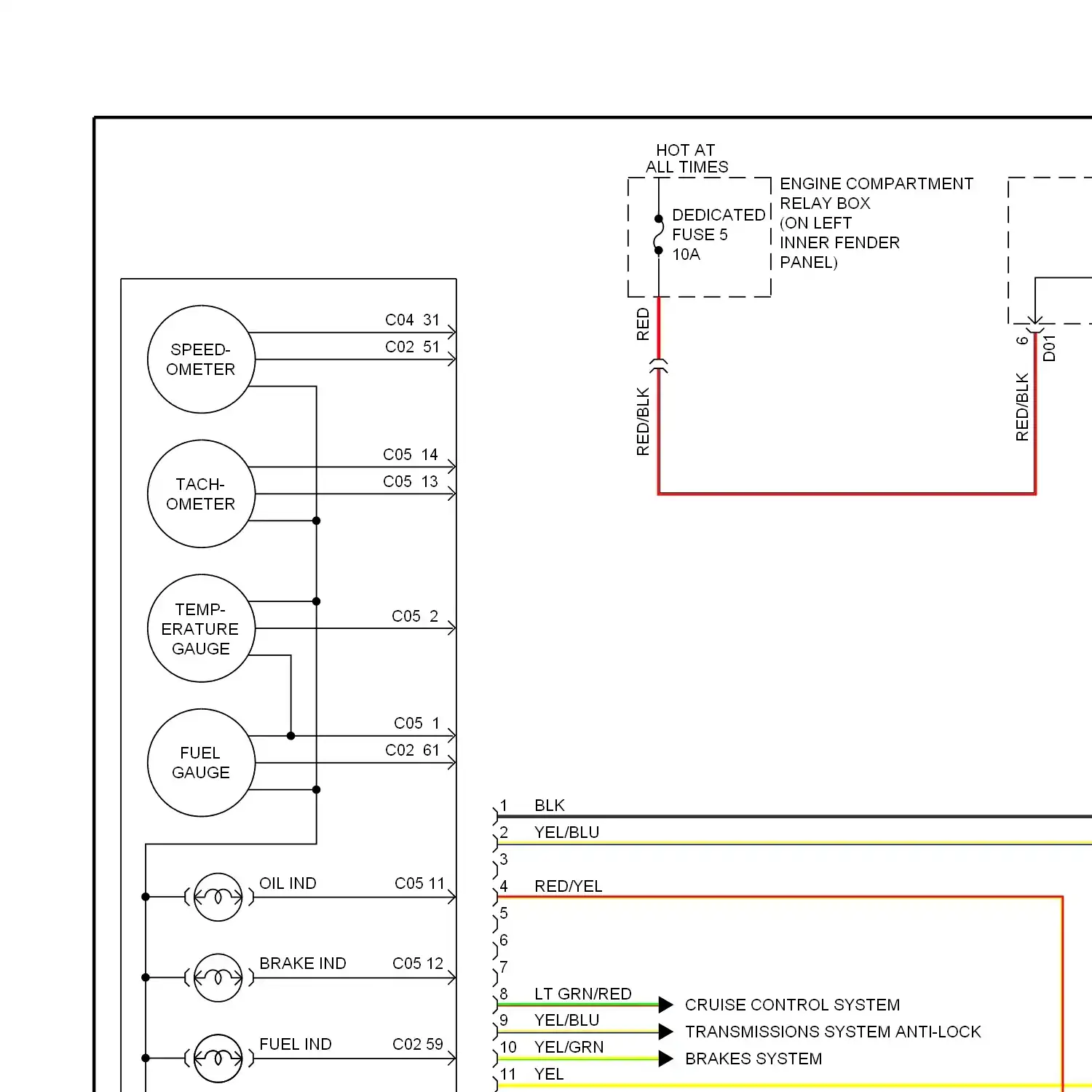Click the DEDICATED FUSE 5 10A text
This screenshot has height=1092, width=1092.
click(719, 234)
